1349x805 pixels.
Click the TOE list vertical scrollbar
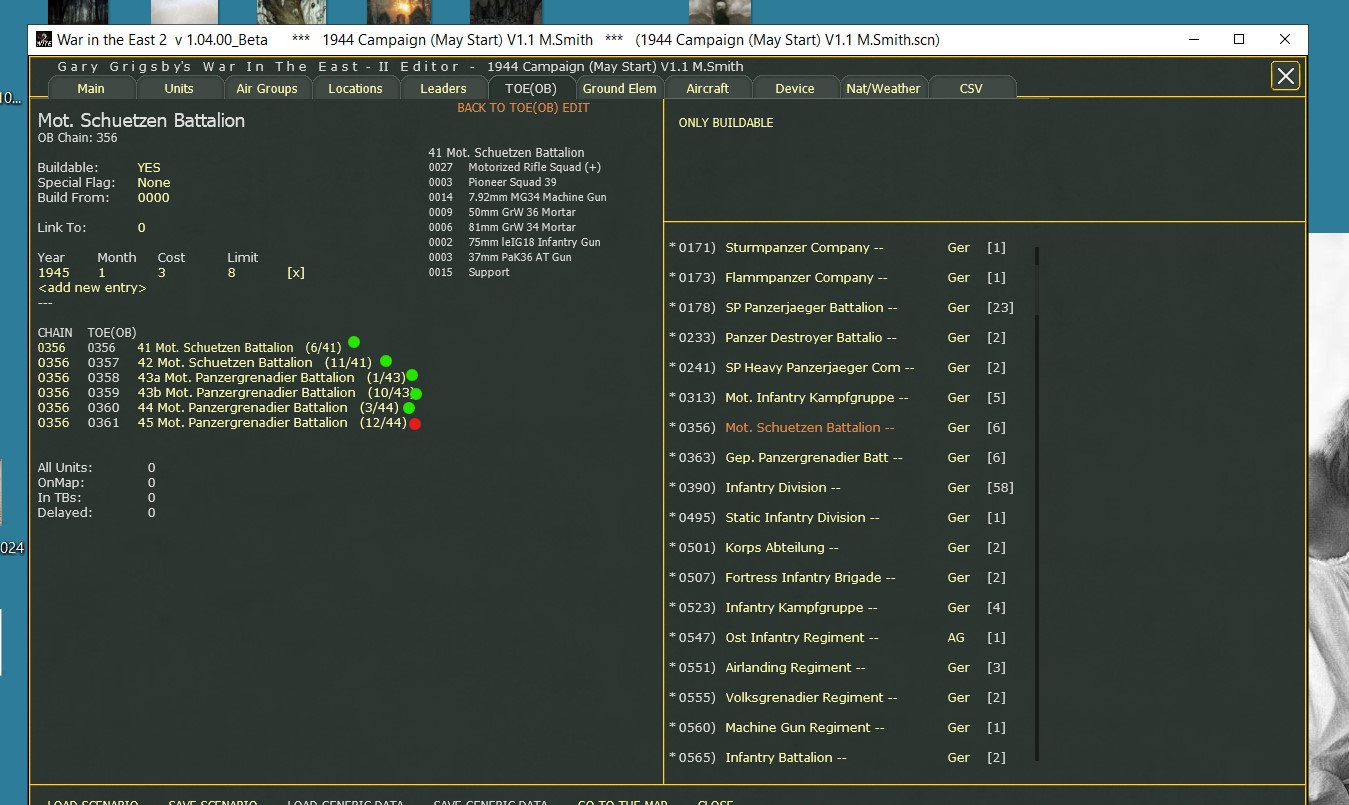tap(1037, 504)
